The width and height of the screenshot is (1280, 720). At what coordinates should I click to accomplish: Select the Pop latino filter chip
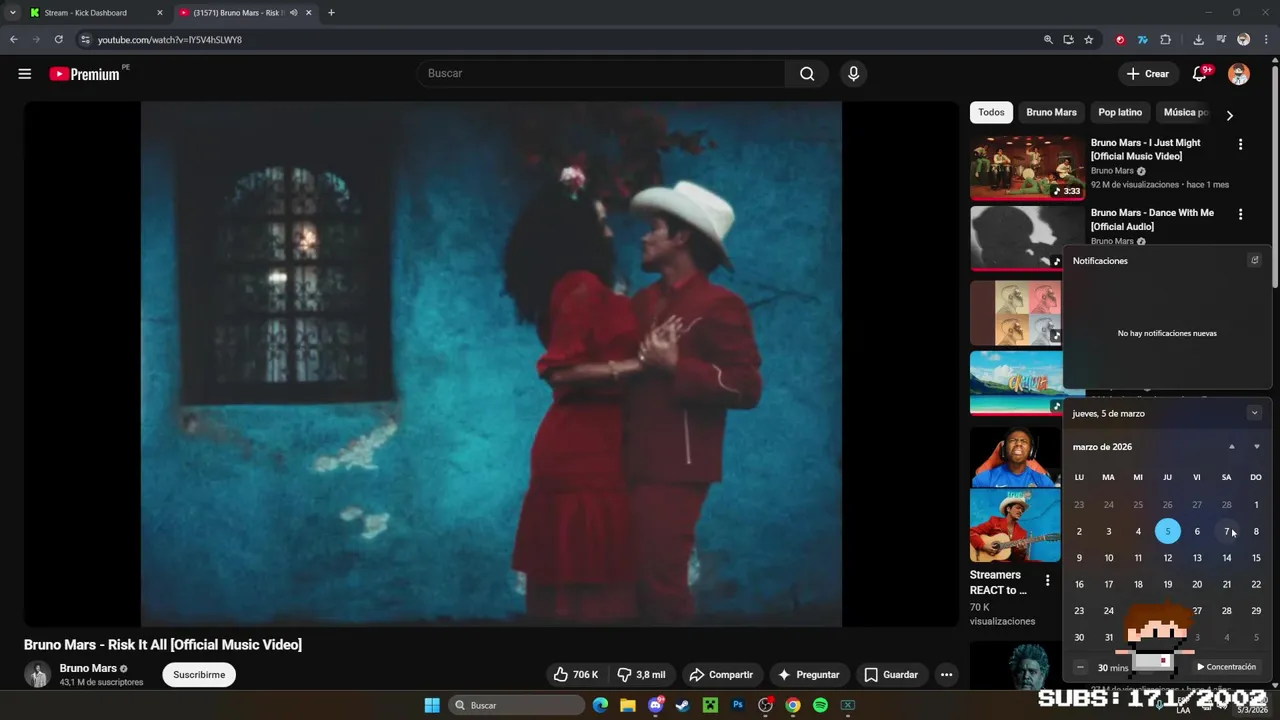click(x=1120, y=113)
